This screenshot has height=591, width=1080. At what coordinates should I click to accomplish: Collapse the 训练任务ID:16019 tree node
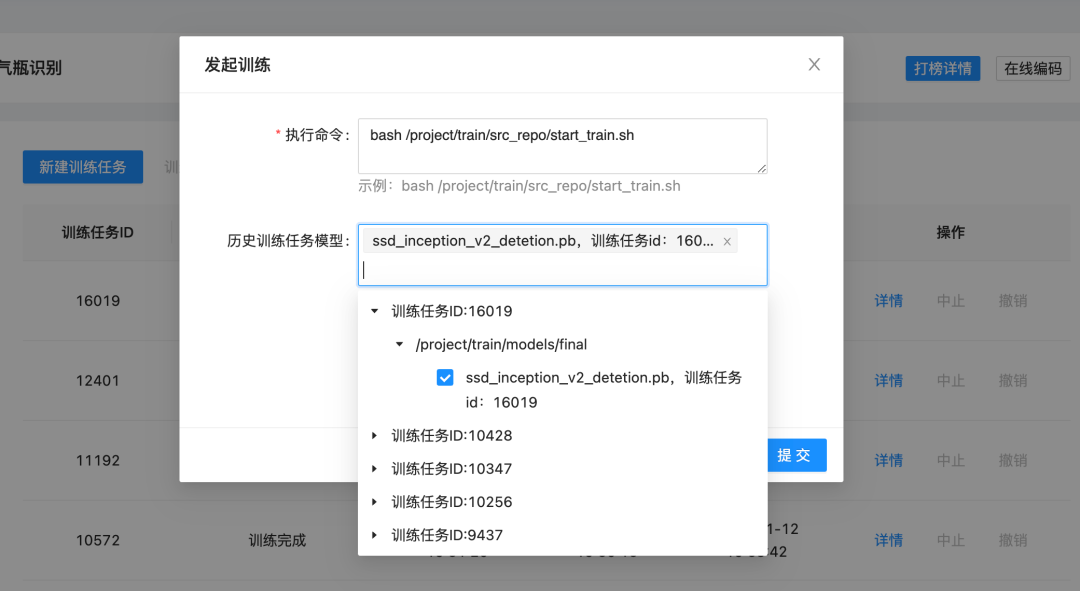tap(375, 311)
